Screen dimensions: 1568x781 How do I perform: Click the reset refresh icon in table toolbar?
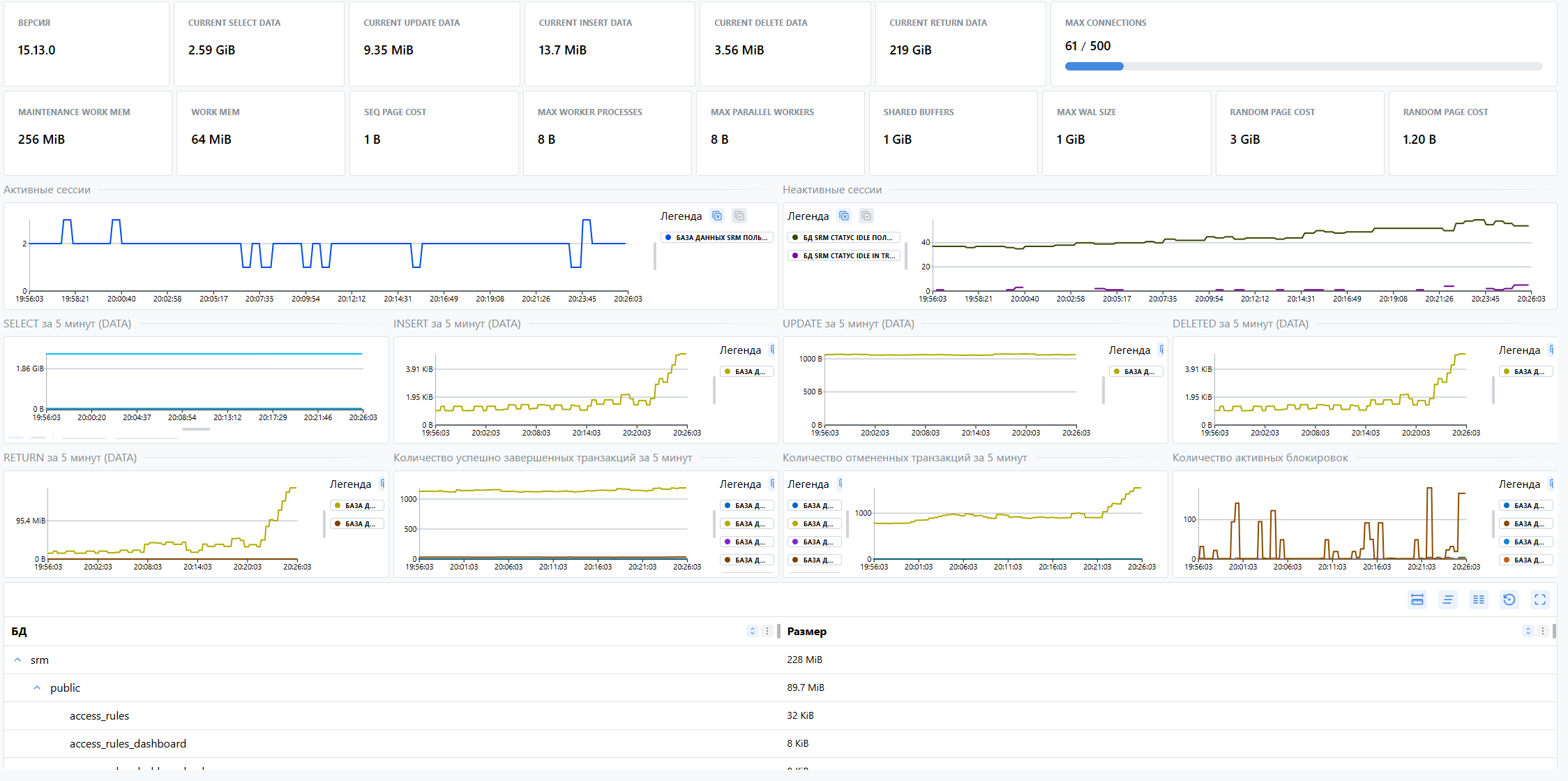[1509, 600]
